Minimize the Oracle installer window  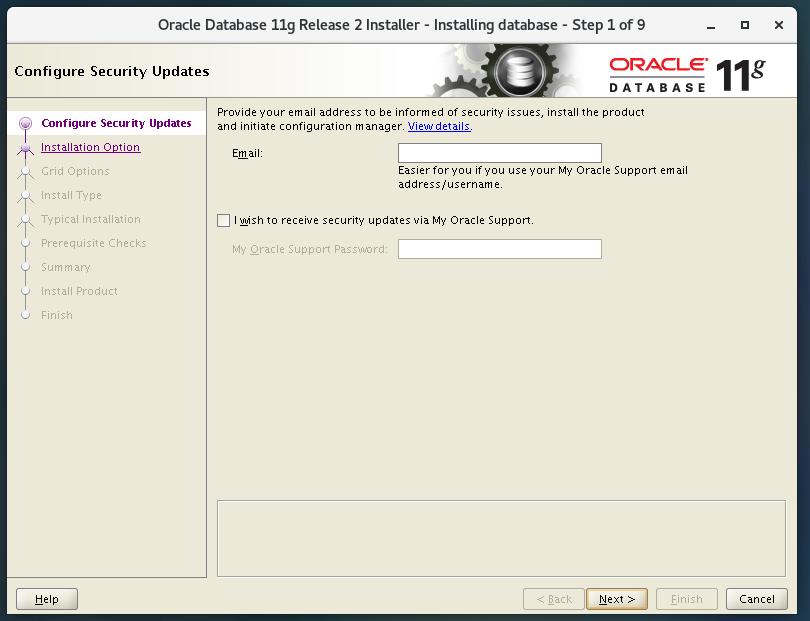711,25
